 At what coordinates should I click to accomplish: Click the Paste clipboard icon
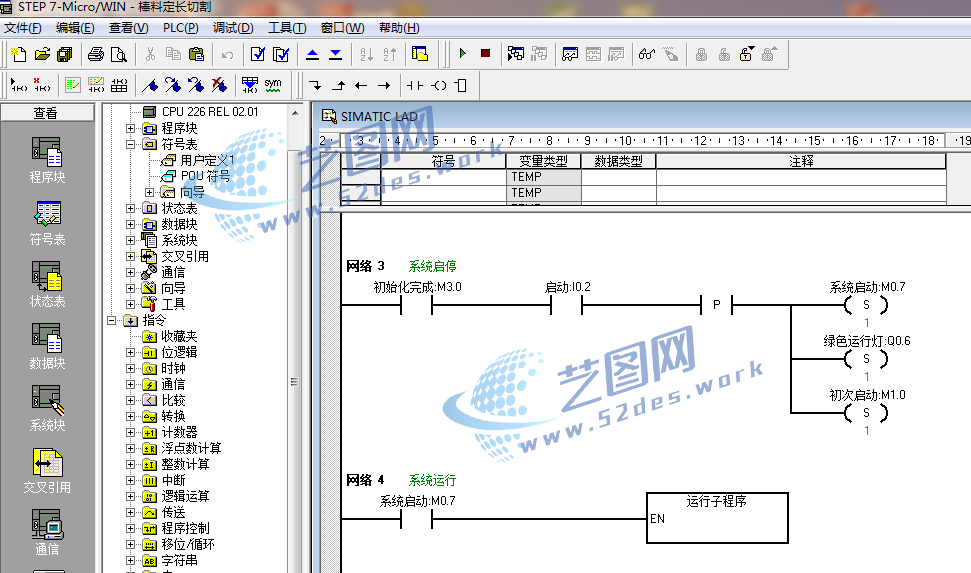click(196, 55)
